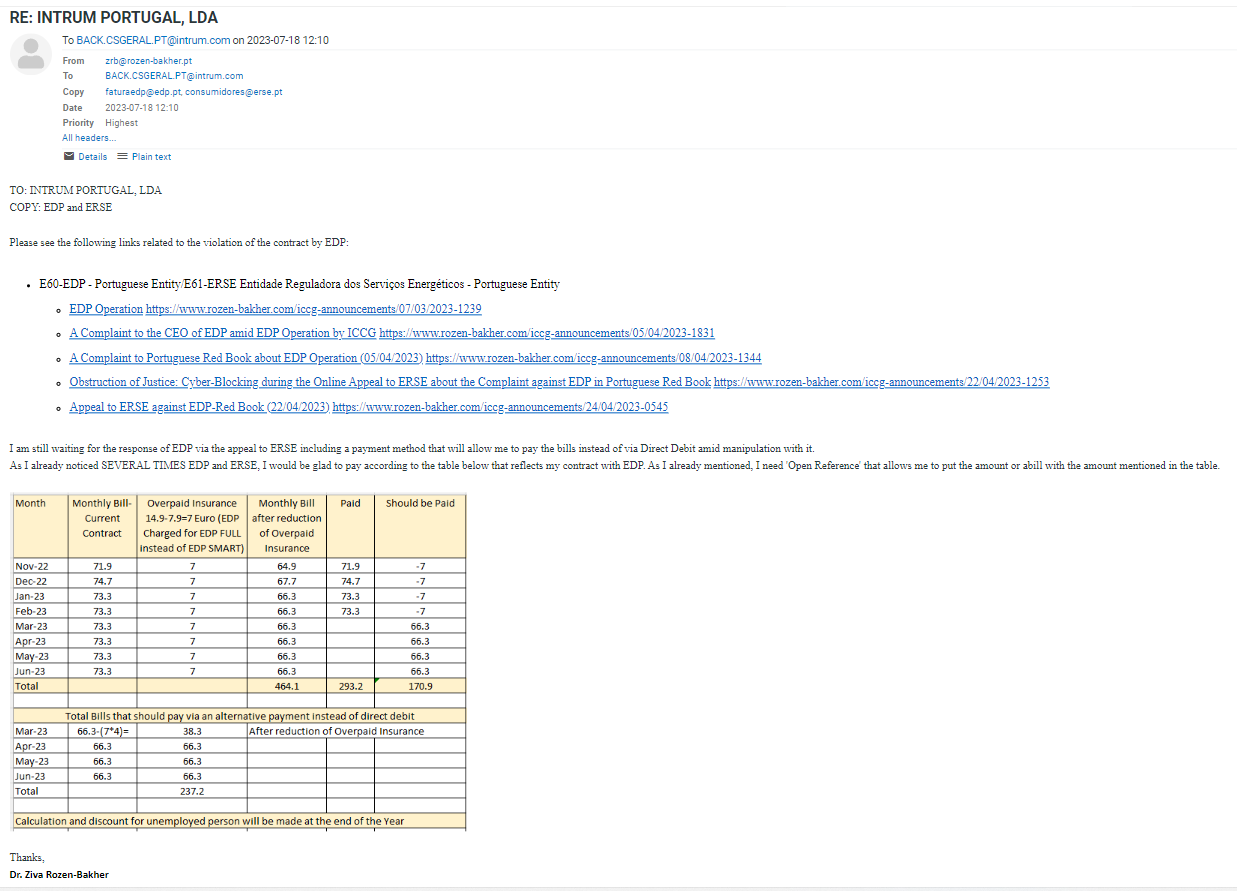
Task: Open URL ending 08/04/2023-1344
Action: point(593,357)
